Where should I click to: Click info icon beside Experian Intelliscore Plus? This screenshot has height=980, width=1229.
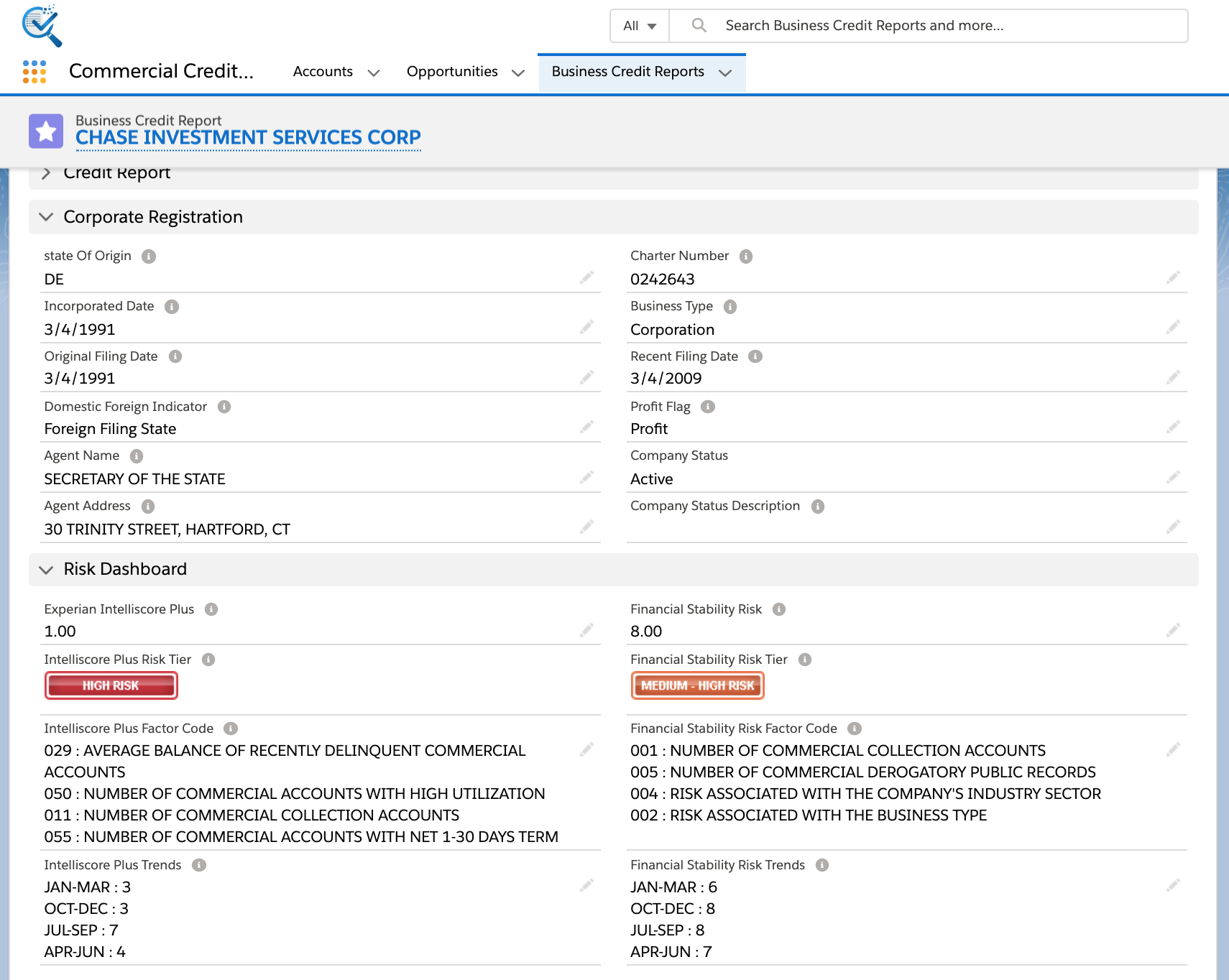coord(211,609)
